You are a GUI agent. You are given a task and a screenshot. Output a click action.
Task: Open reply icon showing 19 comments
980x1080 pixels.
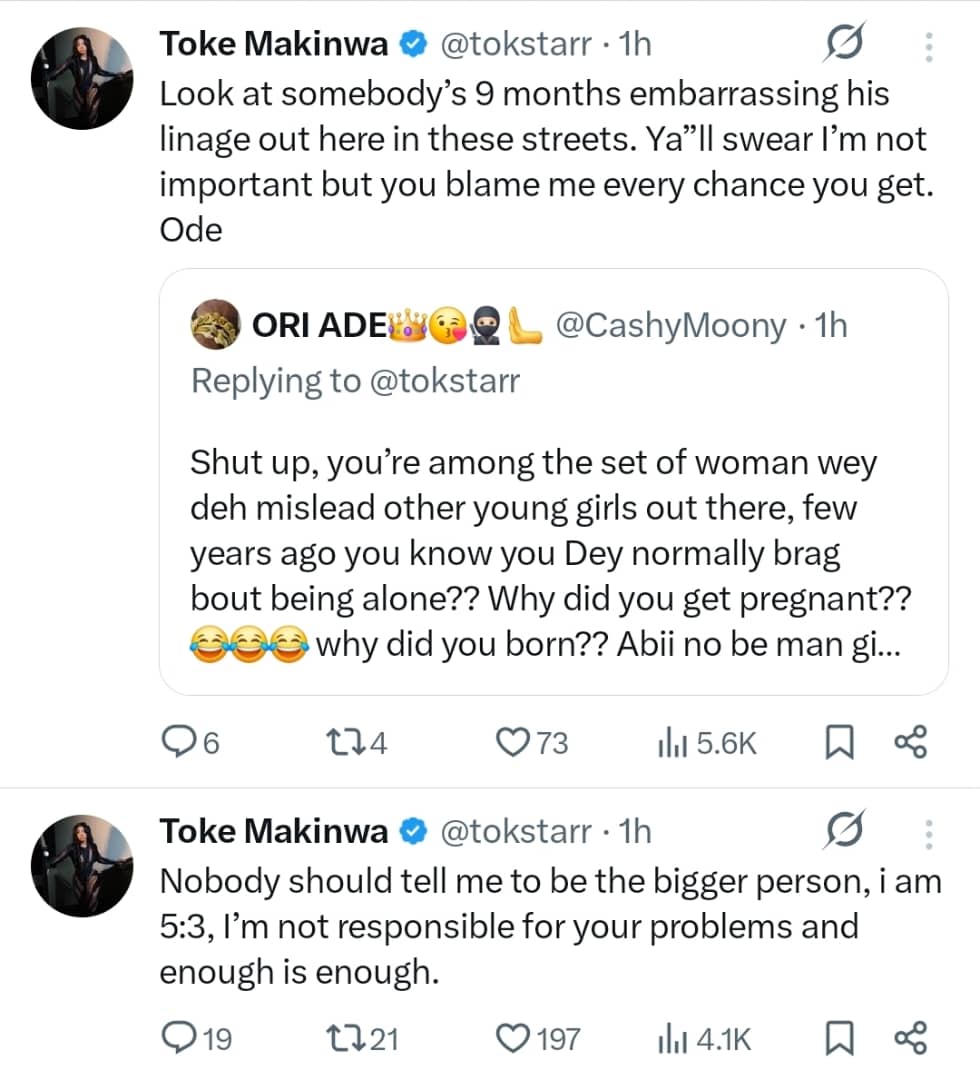182,1038
